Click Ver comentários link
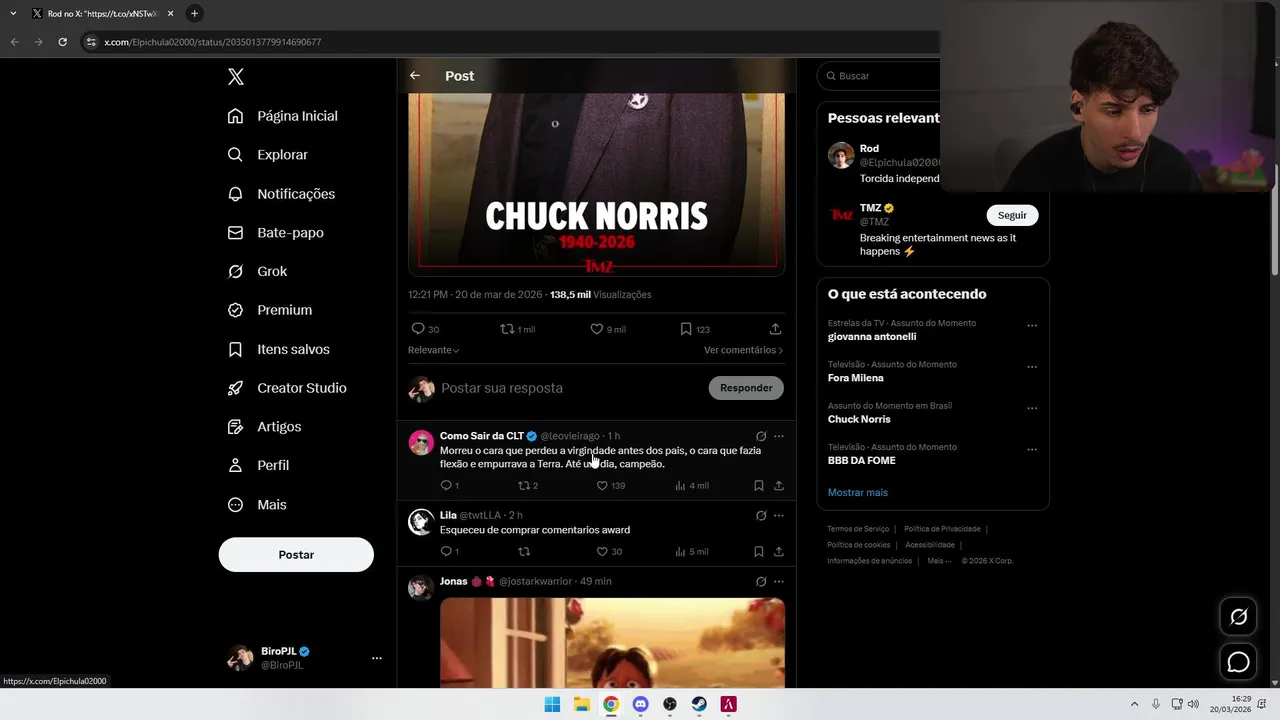The height and width of the screenshot is (720, 1280). (x=743, y=350)
